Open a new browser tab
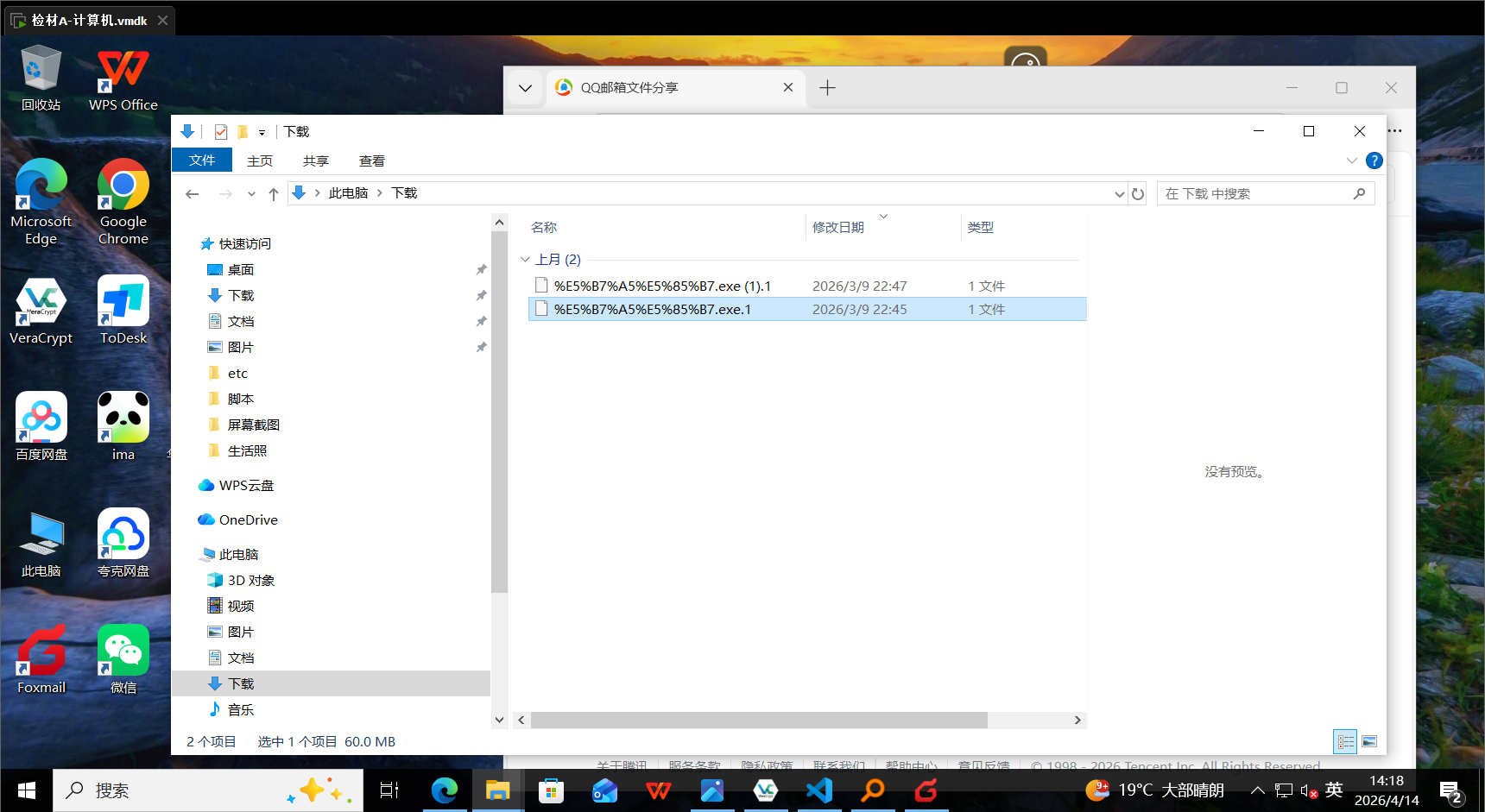This screenshot has width=1485, height=812. click(x=827, y=88)
